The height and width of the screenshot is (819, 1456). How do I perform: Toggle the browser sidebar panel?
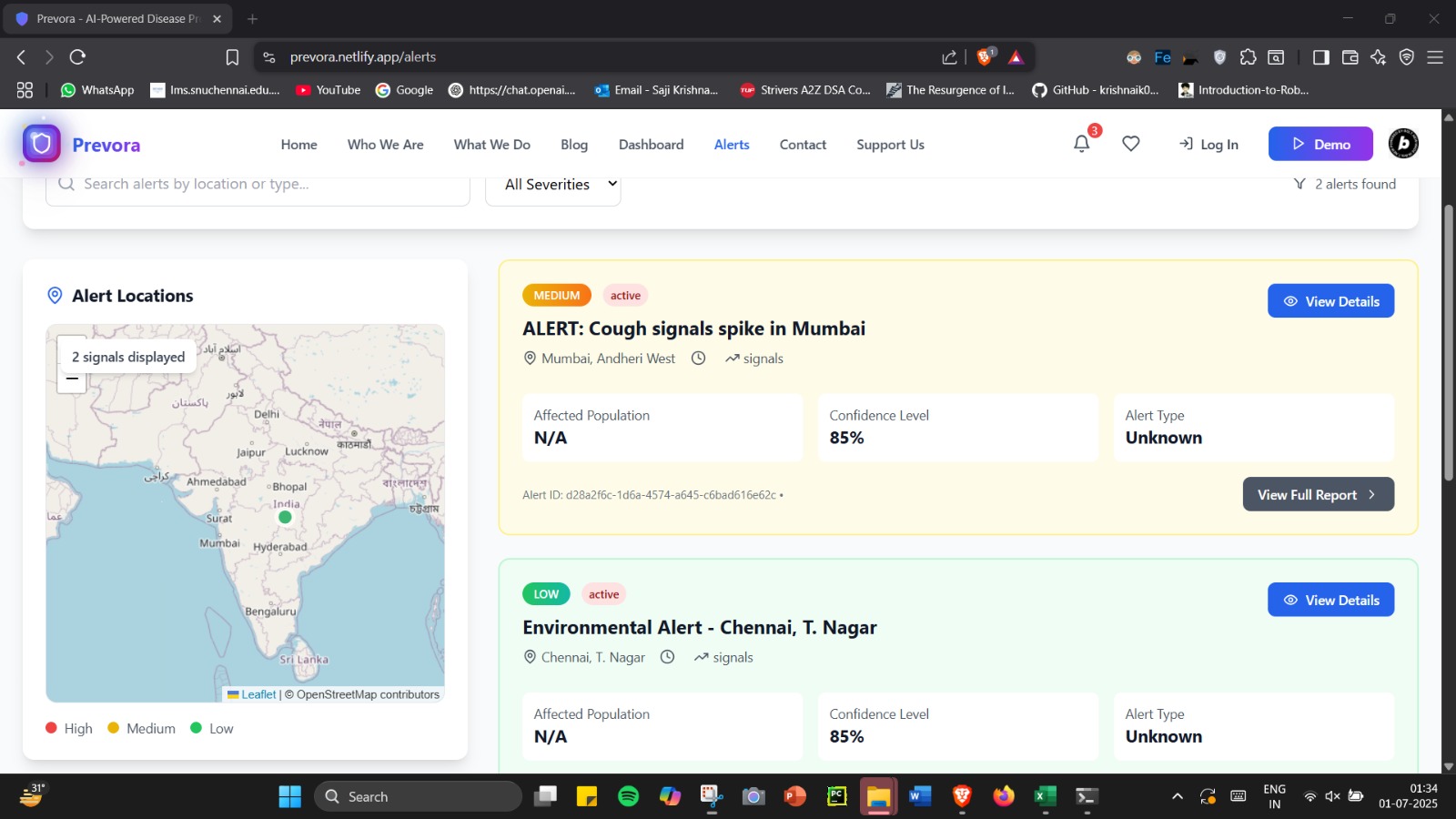[1321, 57]
